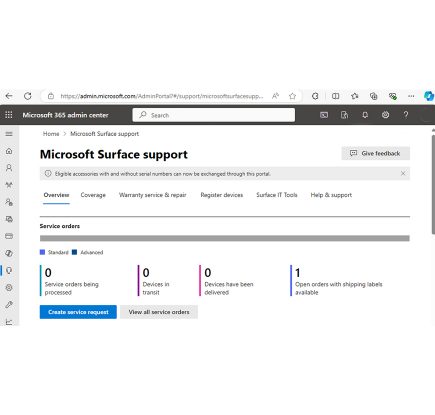Click View all service orders button
Screen dimensions: 435x415
coord(159,312)
